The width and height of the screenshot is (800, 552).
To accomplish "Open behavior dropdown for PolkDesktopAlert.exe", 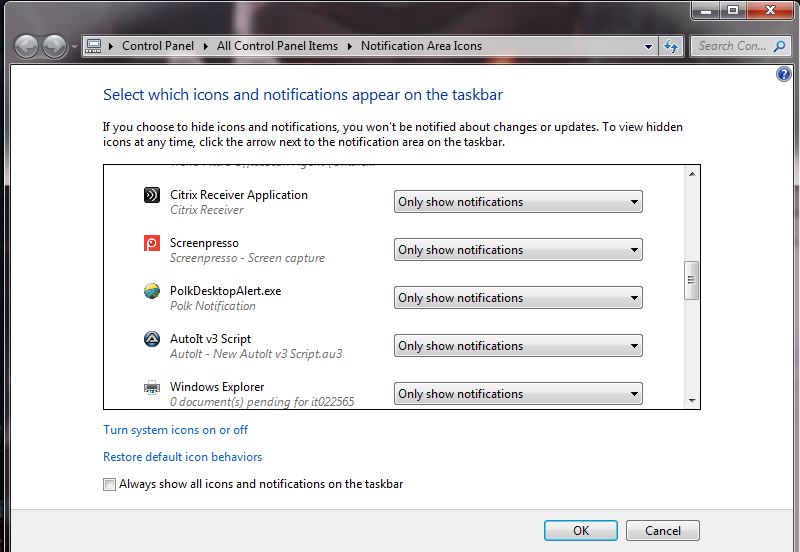I will 518,297.
